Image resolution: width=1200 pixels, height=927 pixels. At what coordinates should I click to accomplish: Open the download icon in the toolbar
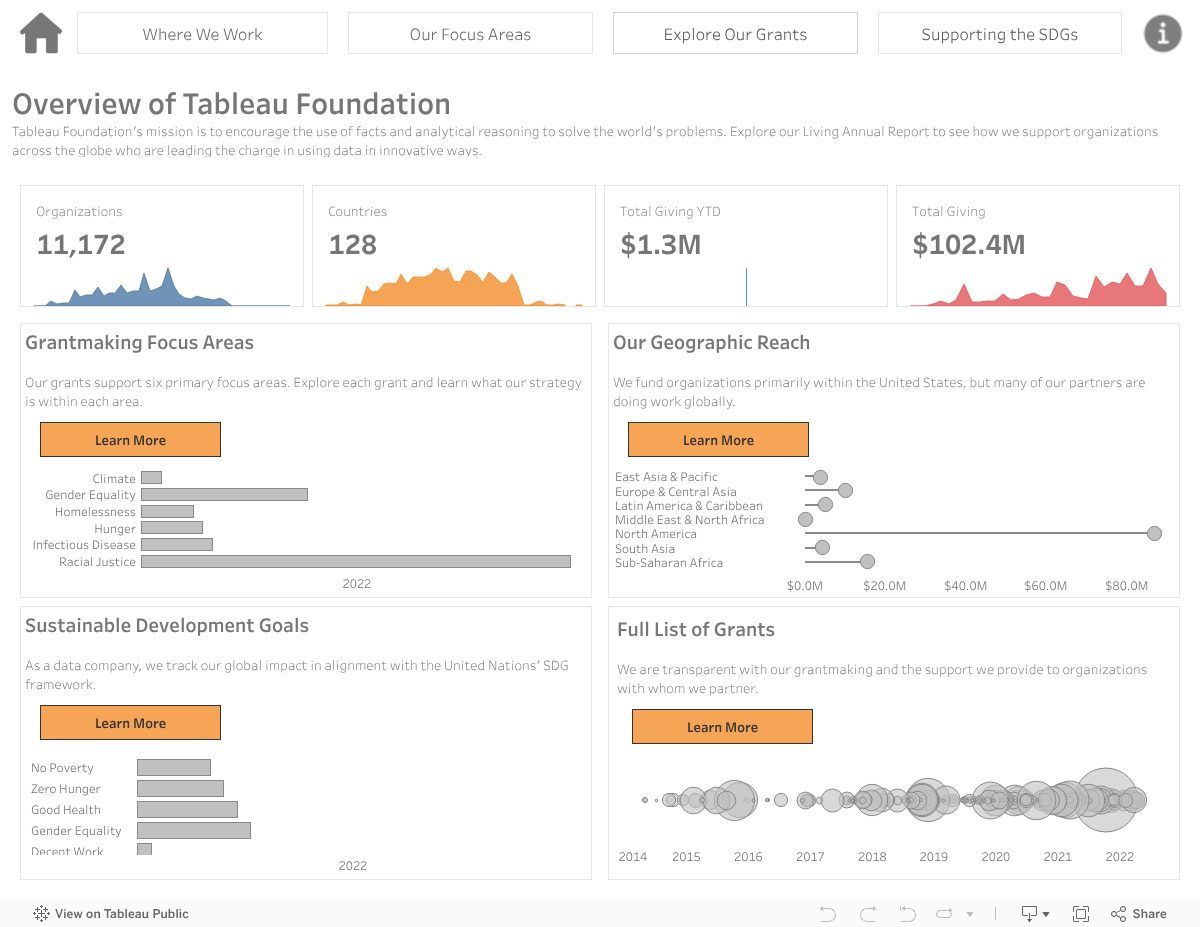point(1030,913)
